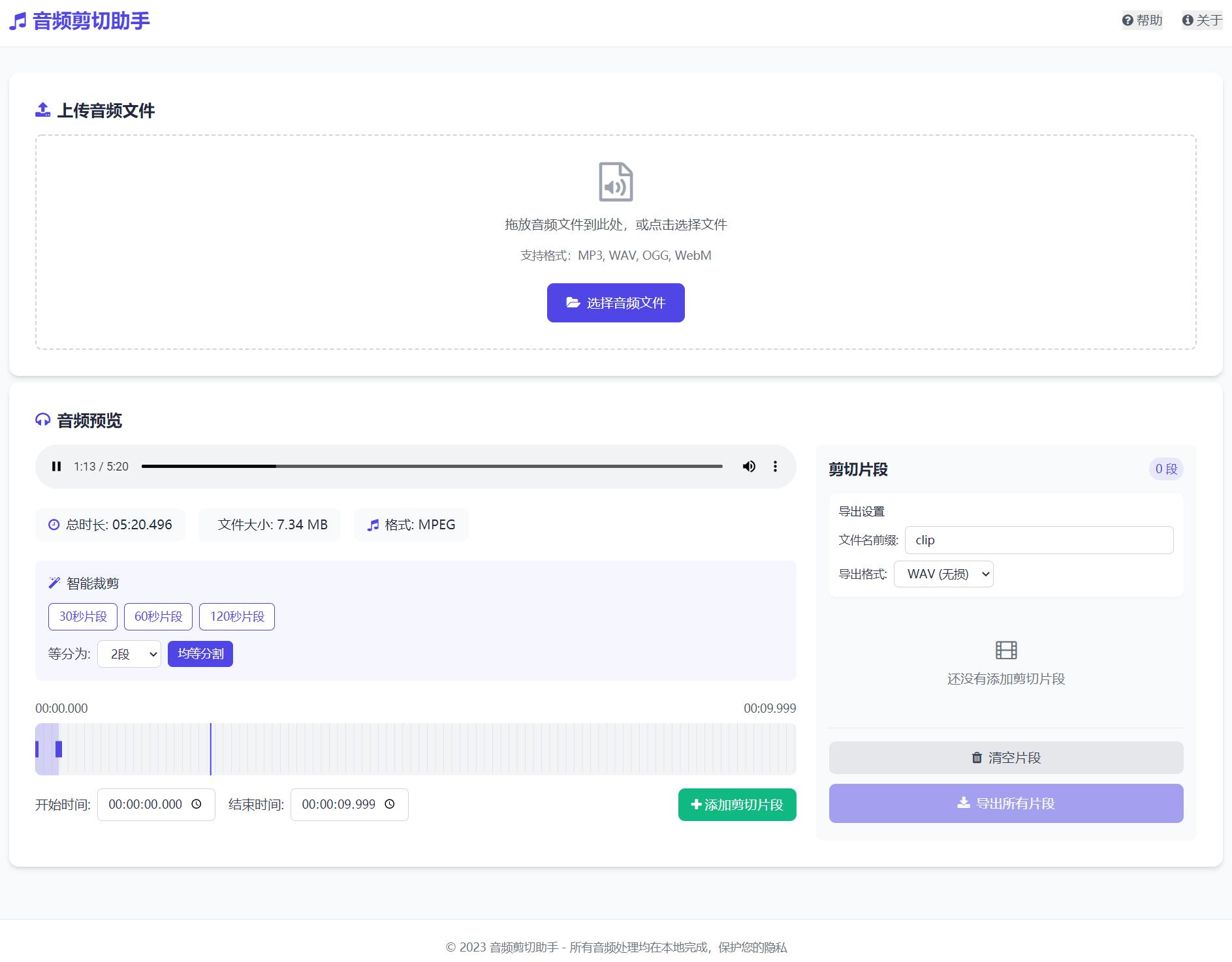
Task: Choose the 120秒片段 preset
Action: click(x=236, y=617)
